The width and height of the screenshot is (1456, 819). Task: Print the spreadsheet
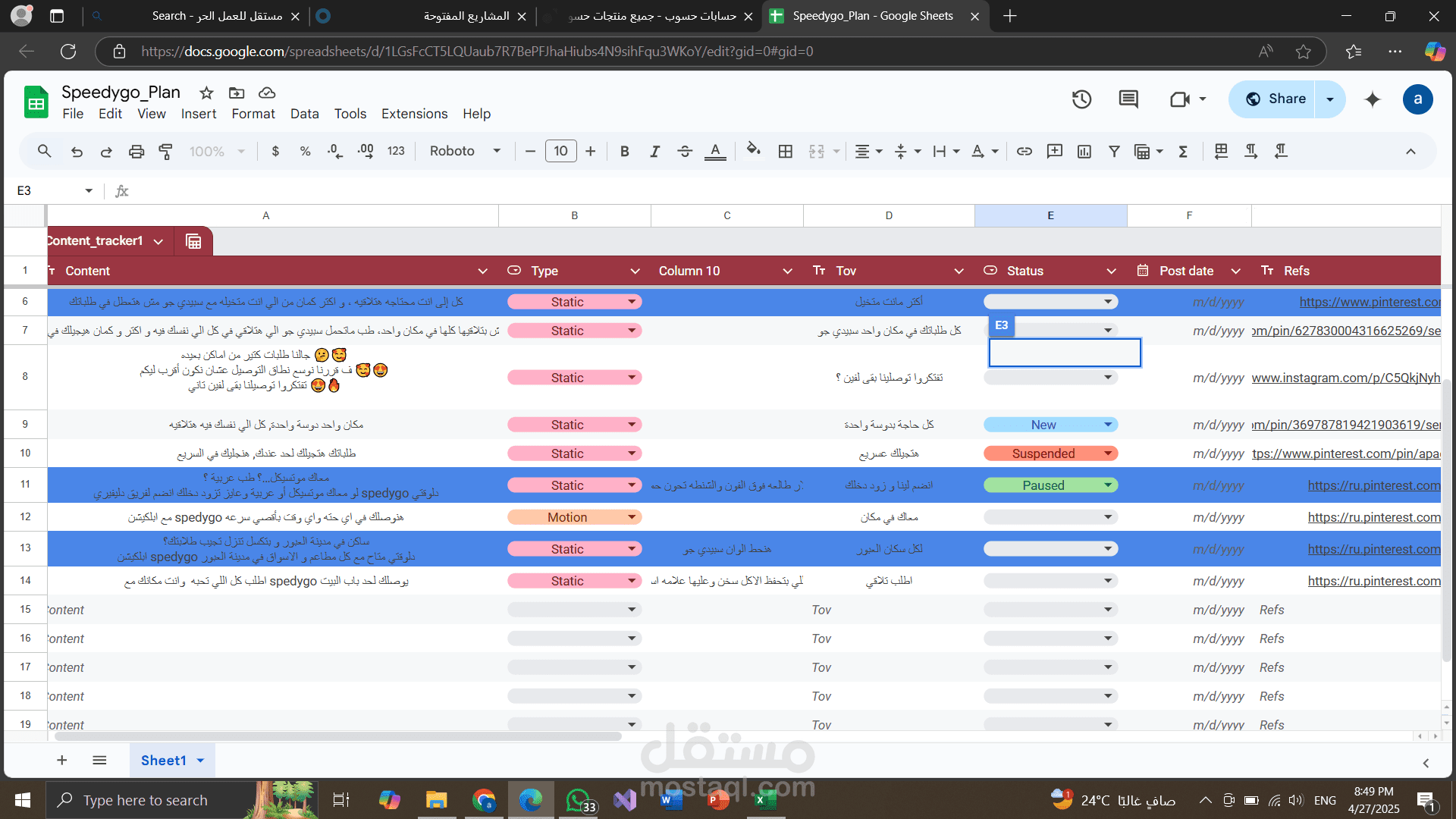(x=136, y=151)
